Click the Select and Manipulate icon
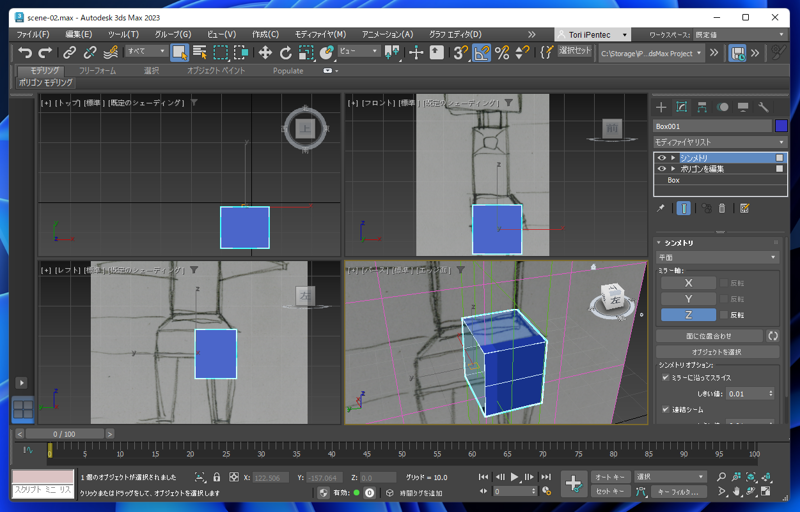 (416, 52)
